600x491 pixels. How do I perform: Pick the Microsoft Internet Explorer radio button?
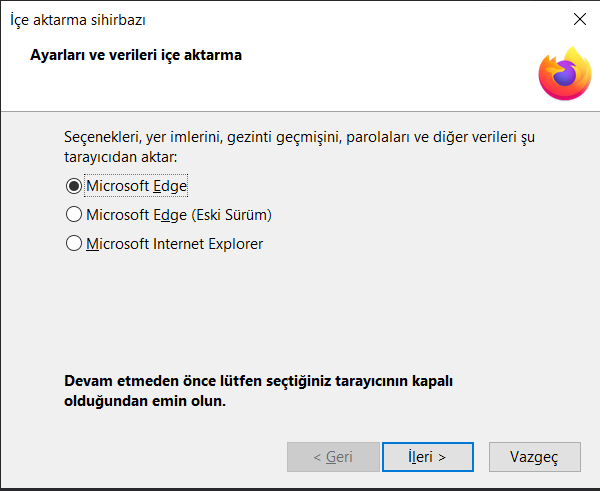click(x=73, y=243)
